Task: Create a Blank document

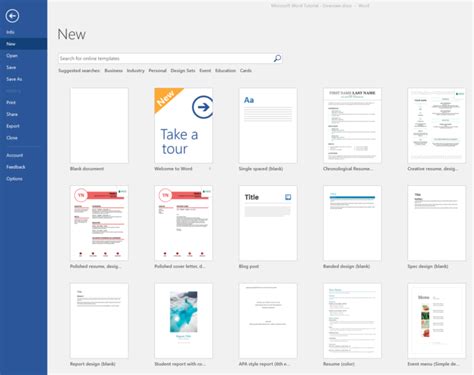Action: tap(99, 126)
